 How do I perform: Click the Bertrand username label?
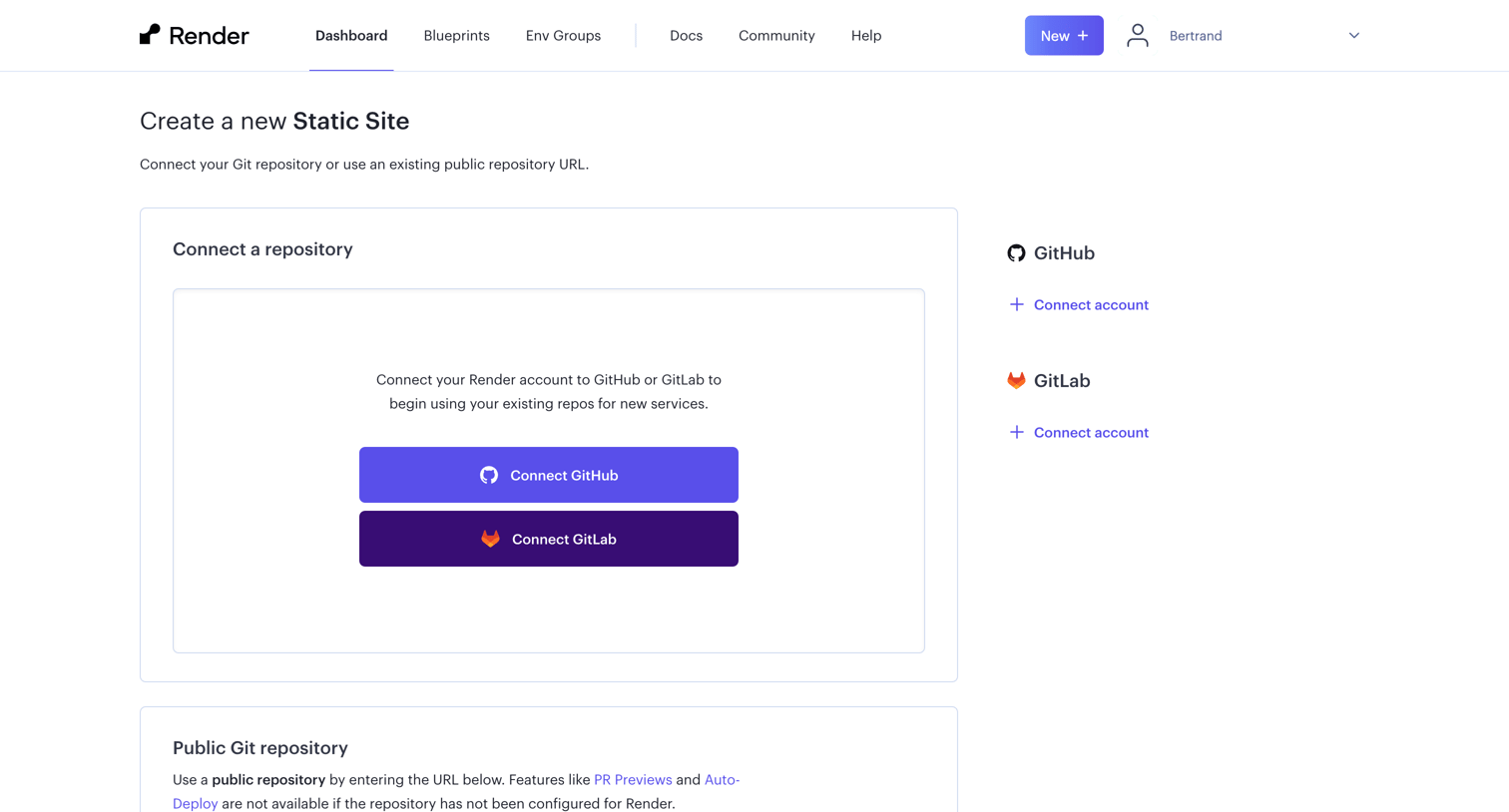click(1196, 36)
